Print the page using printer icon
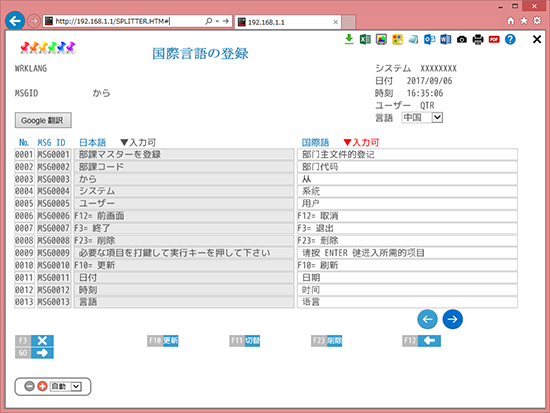The height and width of the screenshot is (413, 550). point(478,39)
